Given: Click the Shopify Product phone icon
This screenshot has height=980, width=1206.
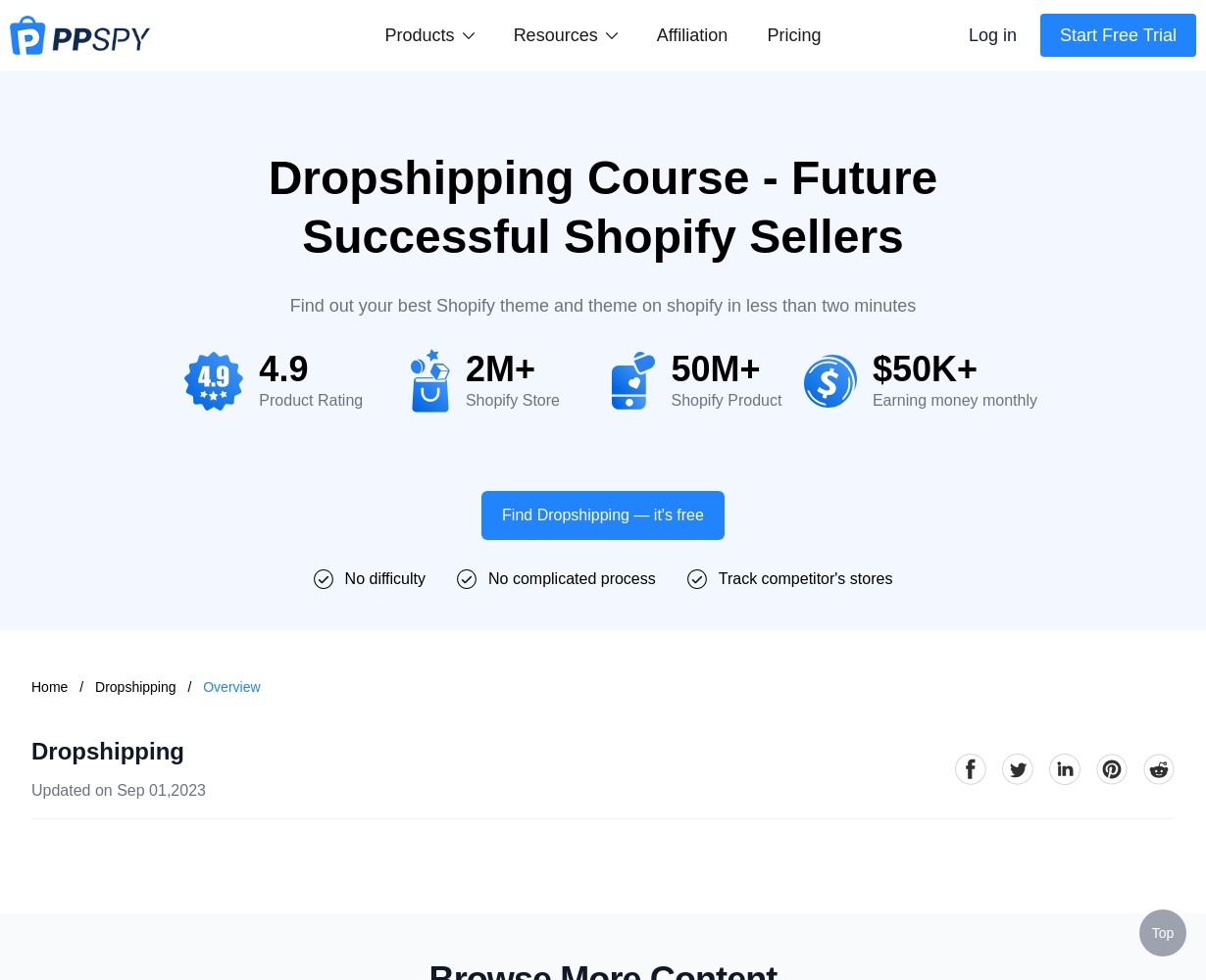Looking at the screenshot, I should pyautogui.click(x=632, y=381).
